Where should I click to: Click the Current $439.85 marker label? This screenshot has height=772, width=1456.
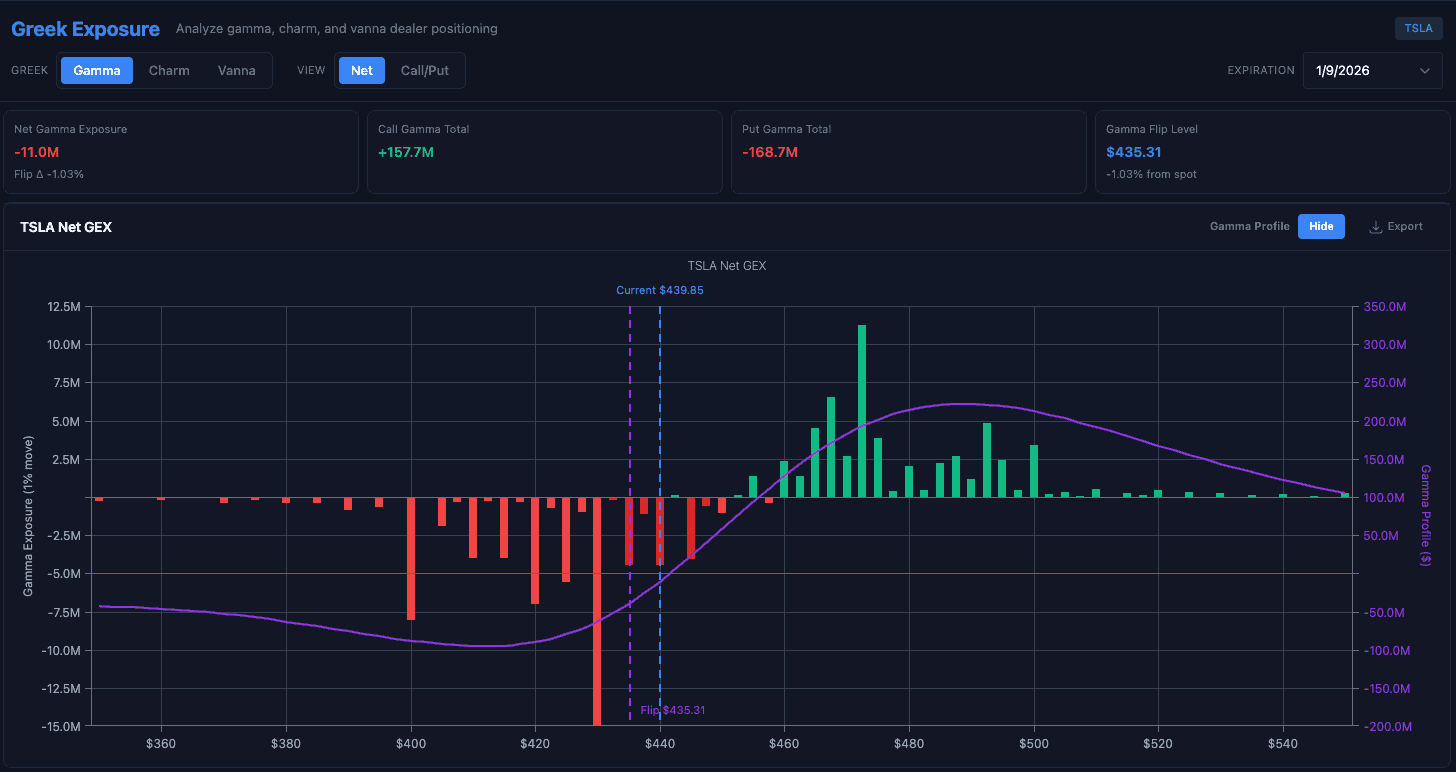click(660, 290)
